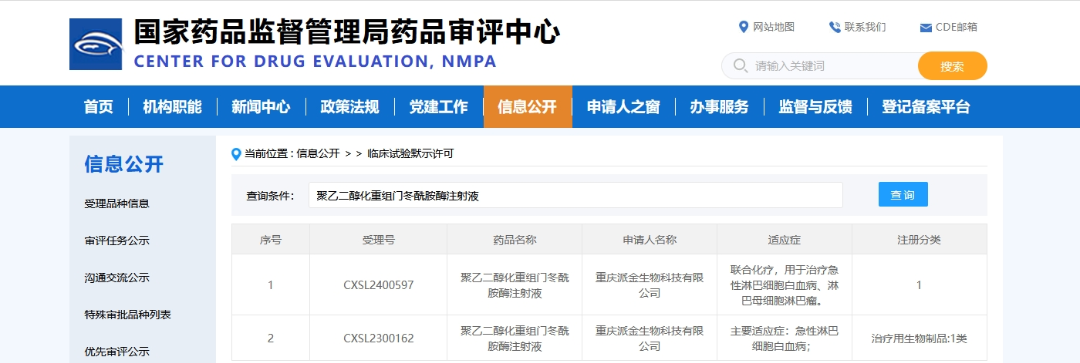The image size is (1080, 363).
Task: Open the CDE邮箱 link
Action: [956, 28]
